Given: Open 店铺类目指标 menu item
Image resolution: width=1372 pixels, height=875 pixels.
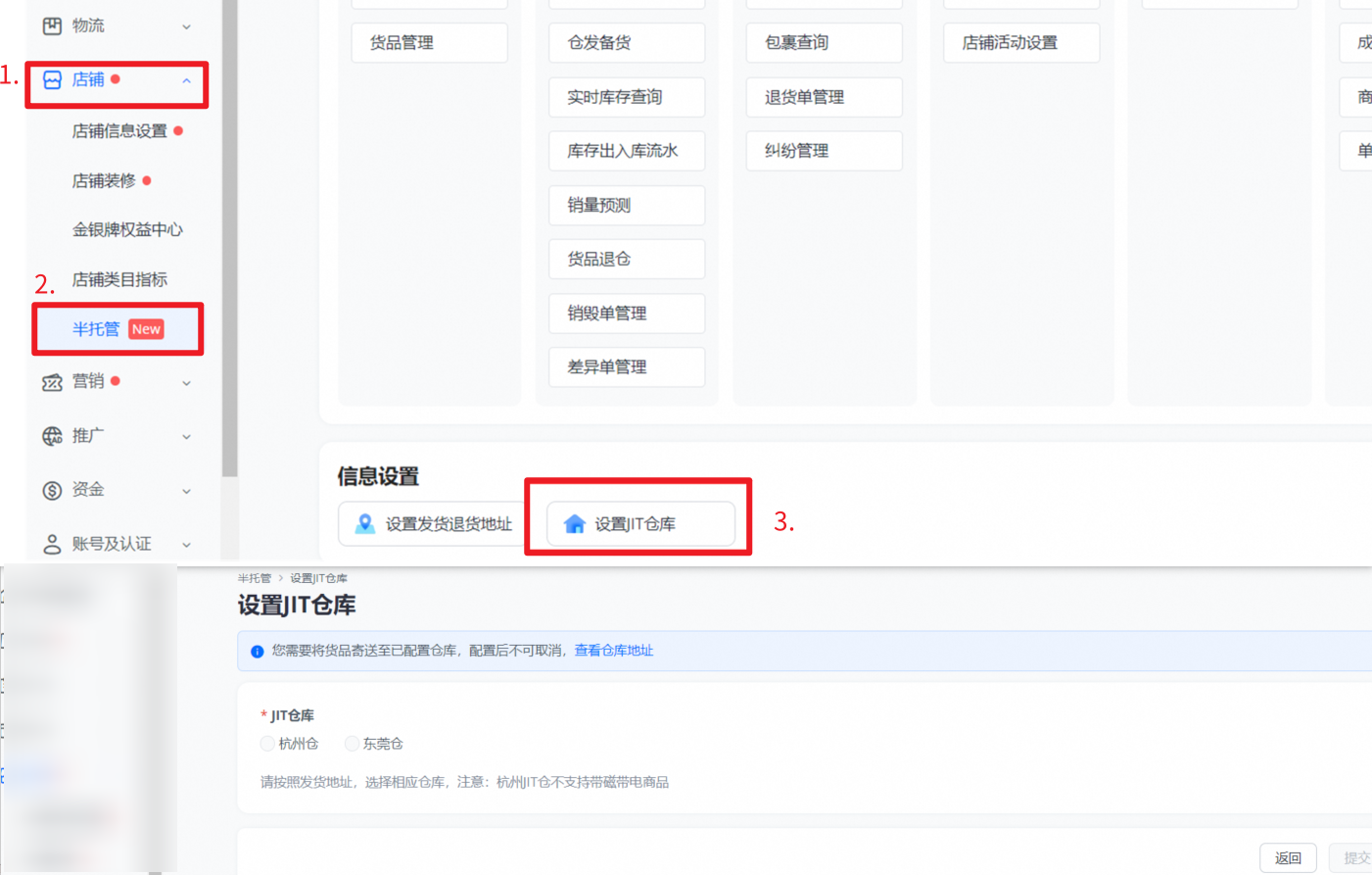Looking at the screenshot, I should point(119,279).
